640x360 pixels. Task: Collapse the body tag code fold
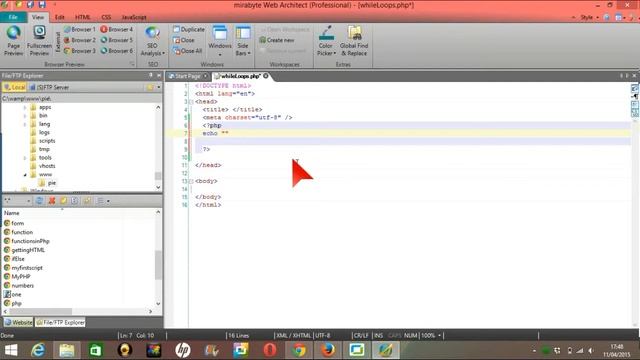pos(191,181)
